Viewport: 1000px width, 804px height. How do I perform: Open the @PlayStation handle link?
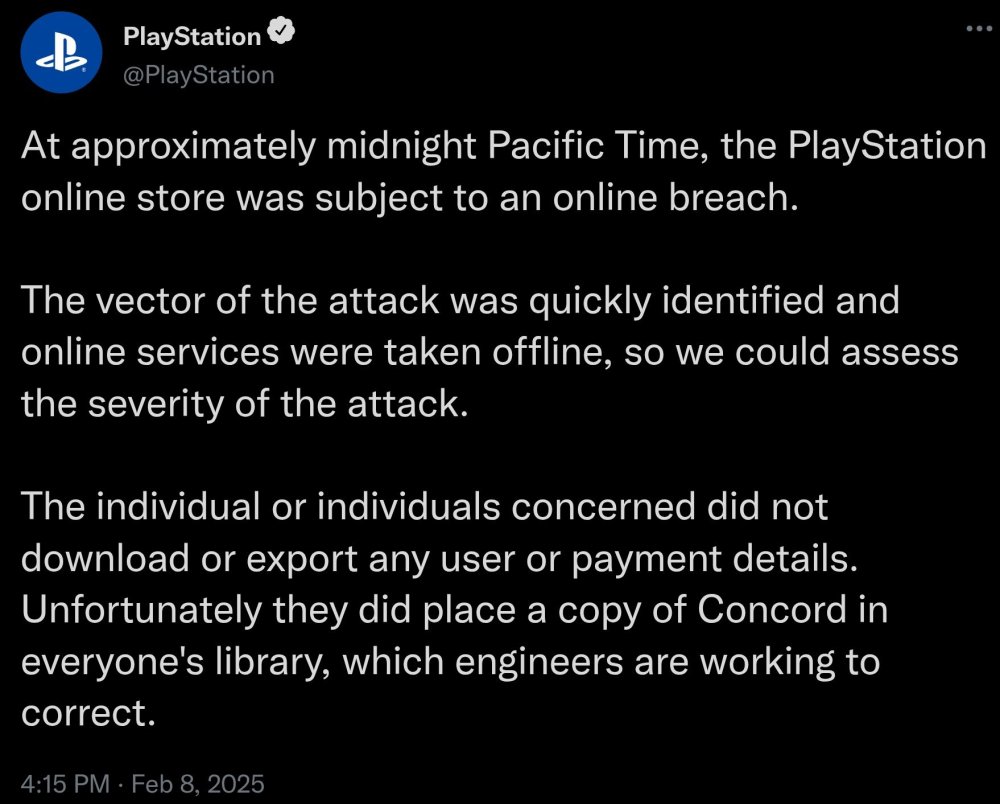coord(198,74)
